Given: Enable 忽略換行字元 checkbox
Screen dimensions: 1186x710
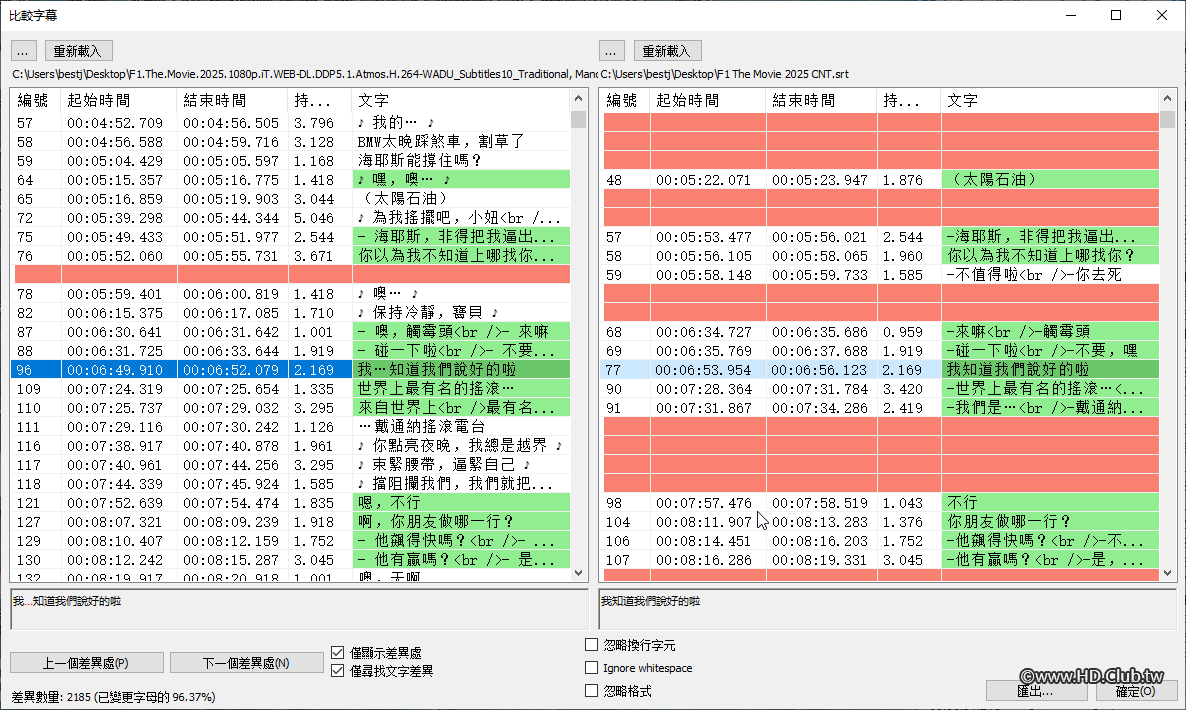Looking at the screenshot, I should point(591,645).
